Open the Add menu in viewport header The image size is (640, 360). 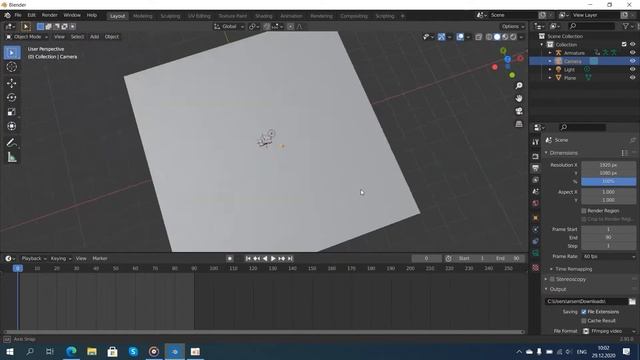tap(94, 37)
